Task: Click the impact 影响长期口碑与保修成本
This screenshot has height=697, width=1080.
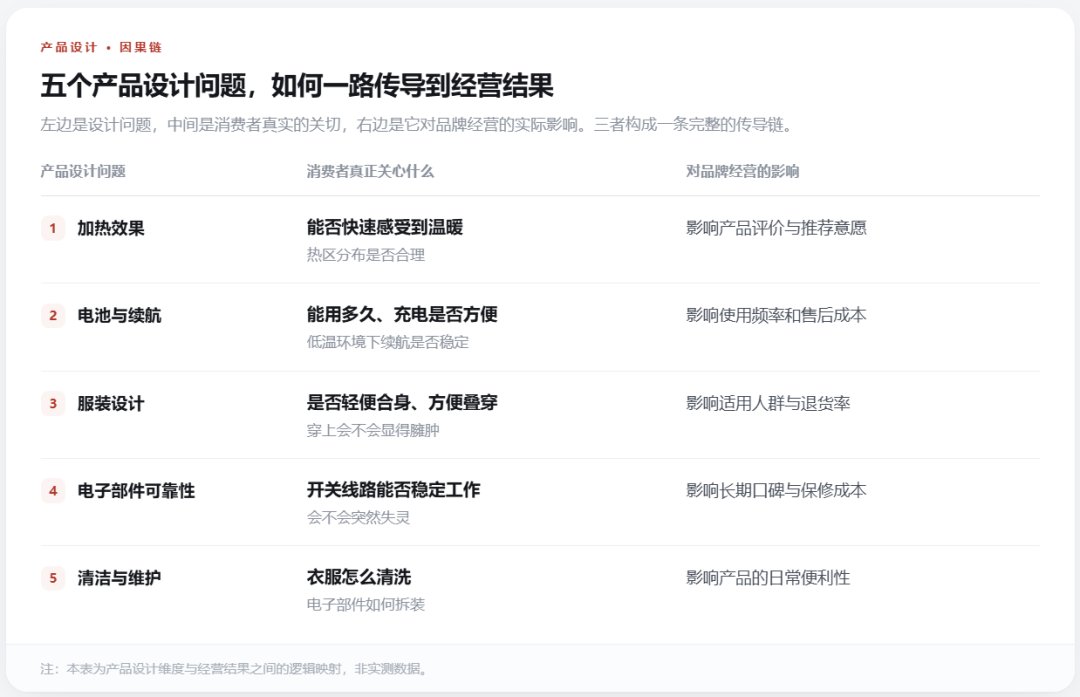Action: [776, 490]
